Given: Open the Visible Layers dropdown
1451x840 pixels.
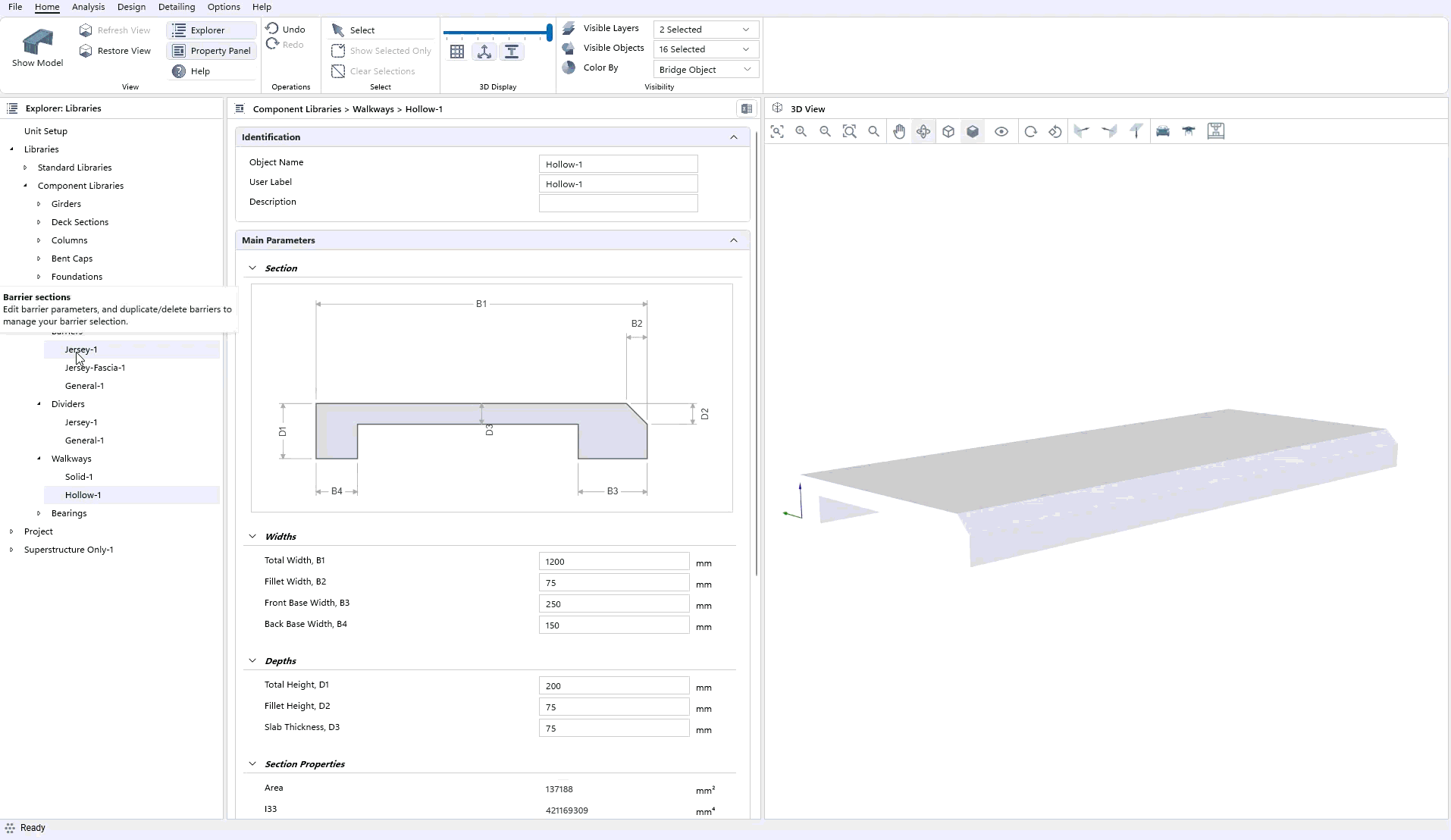Looking at the screenshot, I should click(705, 30).
